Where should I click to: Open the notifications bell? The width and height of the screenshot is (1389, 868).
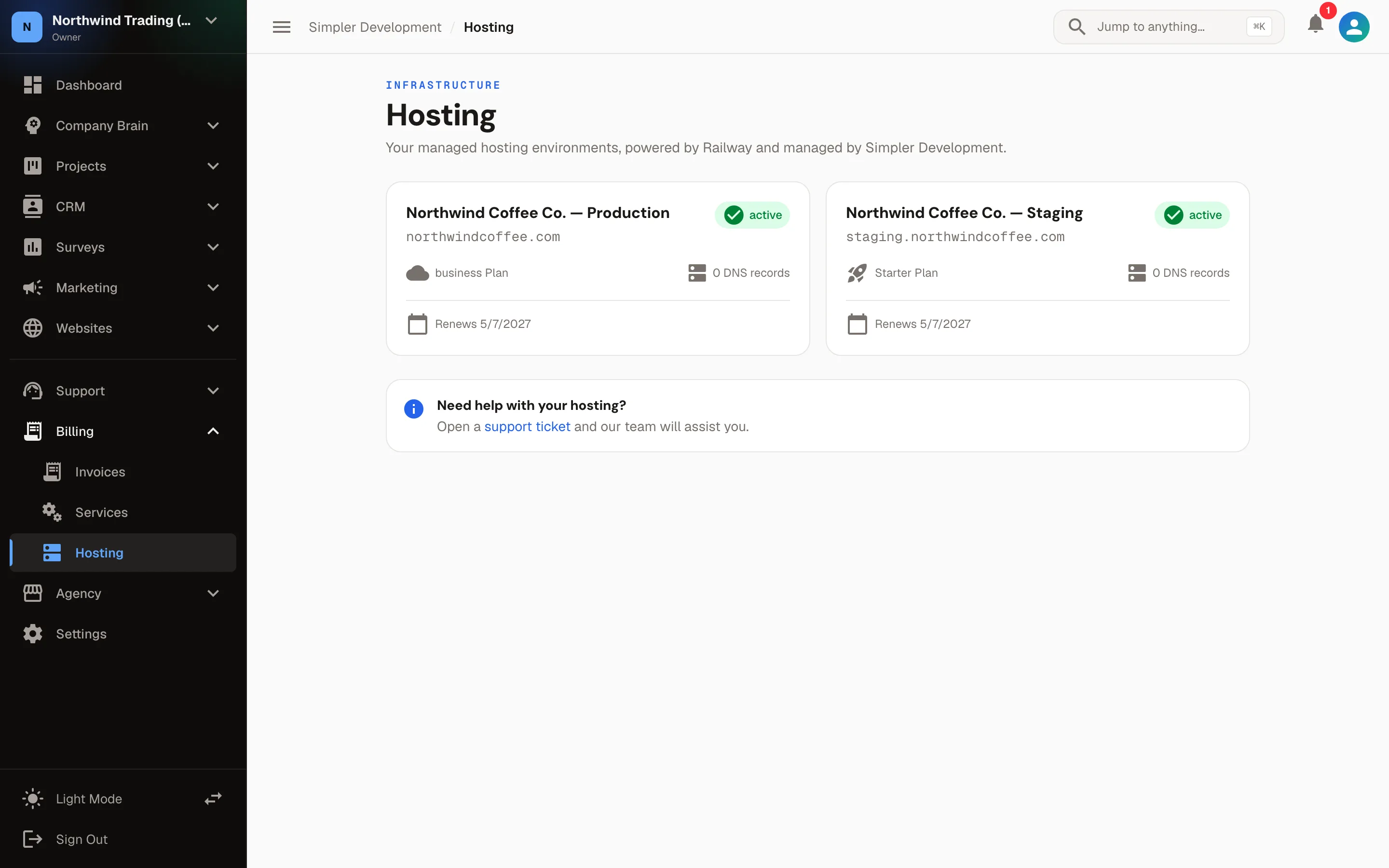click(x=1316, y=24)
